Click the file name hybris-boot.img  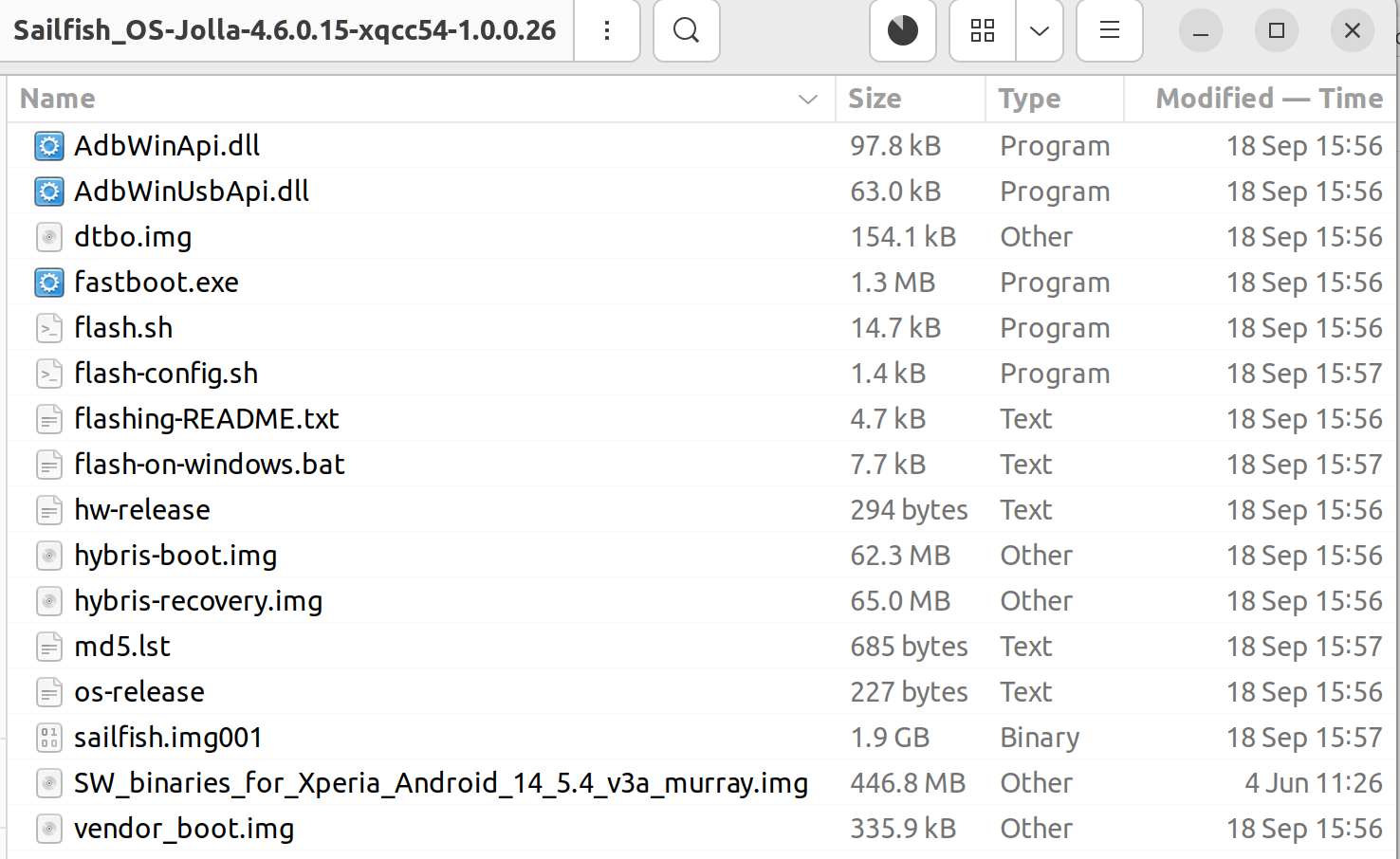175,556
